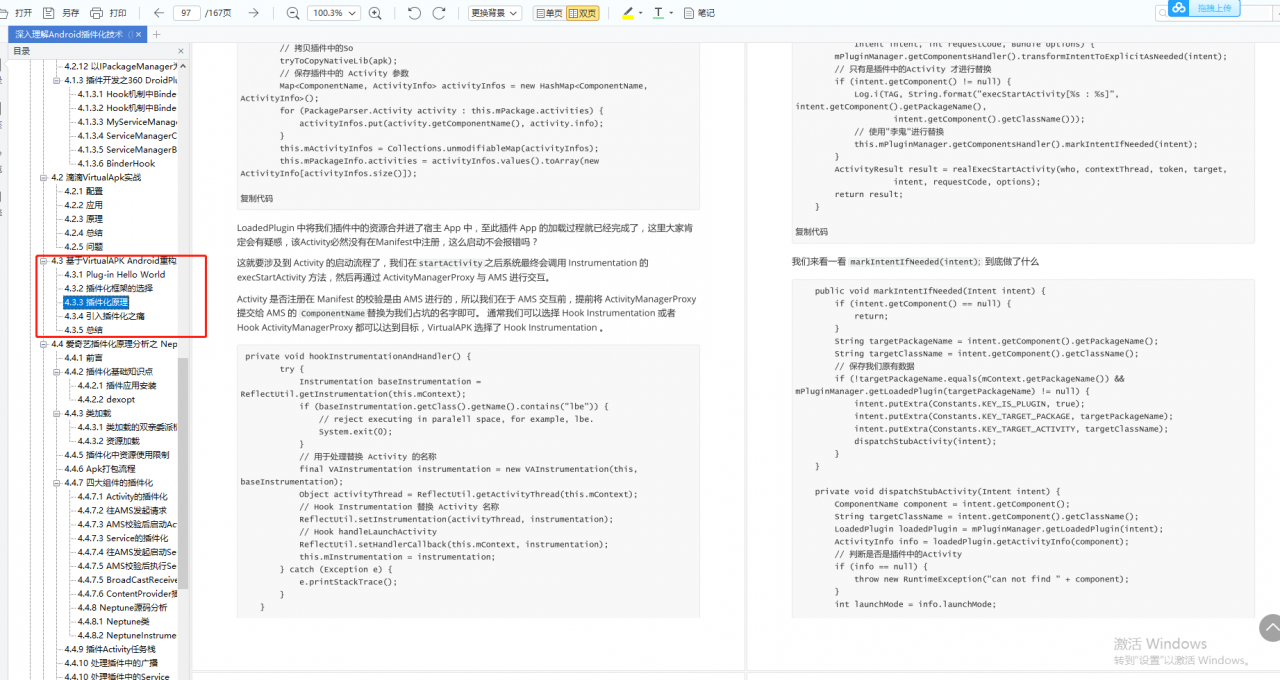Select 4.1.3.6 BinderHook outline entry

tap(116, 163)
